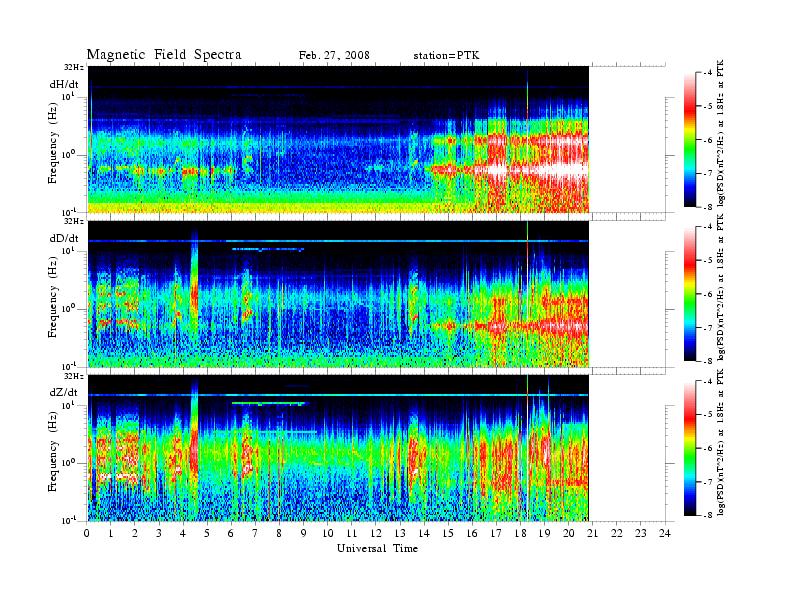Click the "station=PTK" label

click(446, 55)
